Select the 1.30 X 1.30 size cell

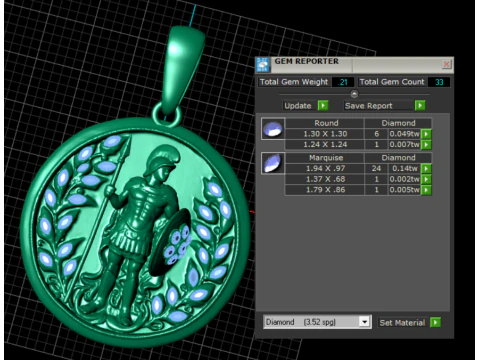(325, 134)
